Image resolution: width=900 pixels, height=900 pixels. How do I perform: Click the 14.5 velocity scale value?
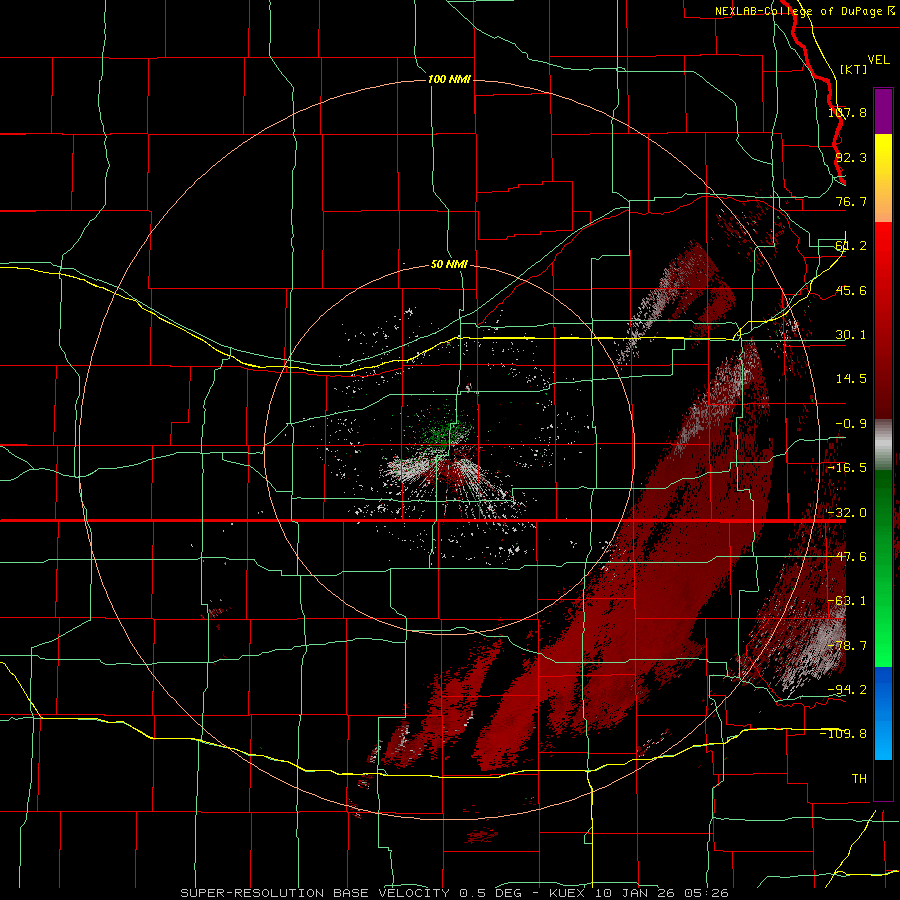851,379
